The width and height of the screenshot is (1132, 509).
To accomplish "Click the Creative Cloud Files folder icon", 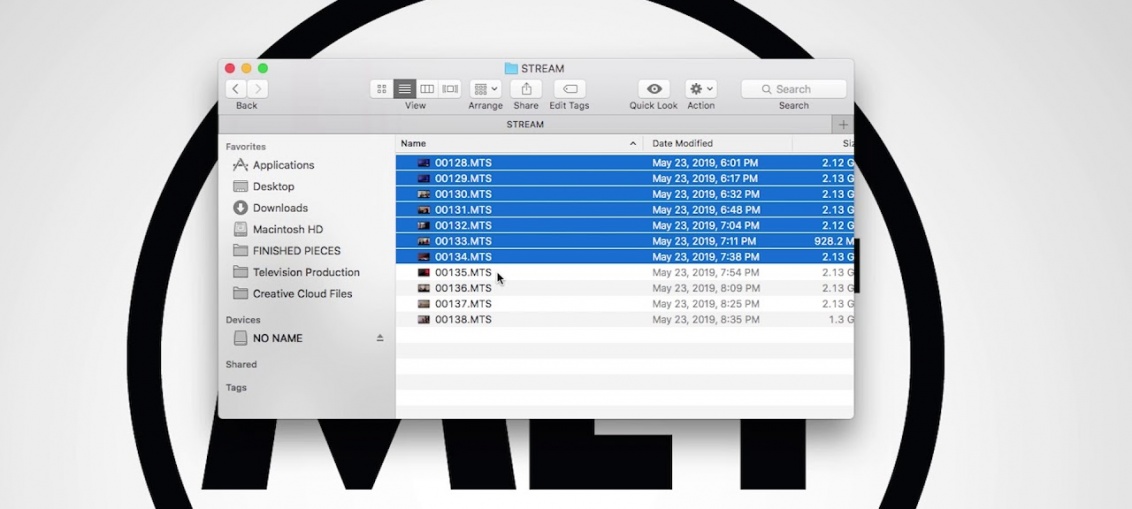I will (x=240, y=294).
